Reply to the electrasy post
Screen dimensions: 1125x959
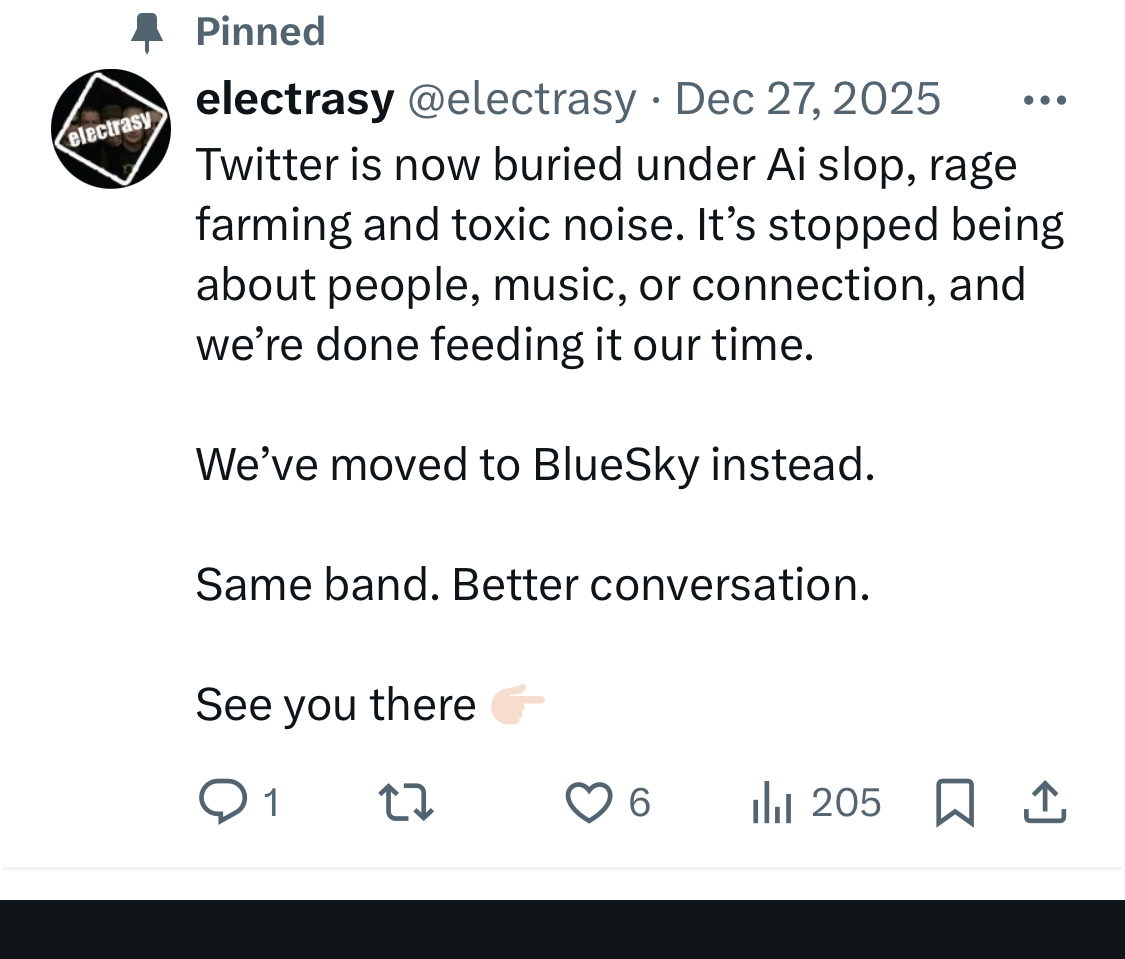(222, 802)
